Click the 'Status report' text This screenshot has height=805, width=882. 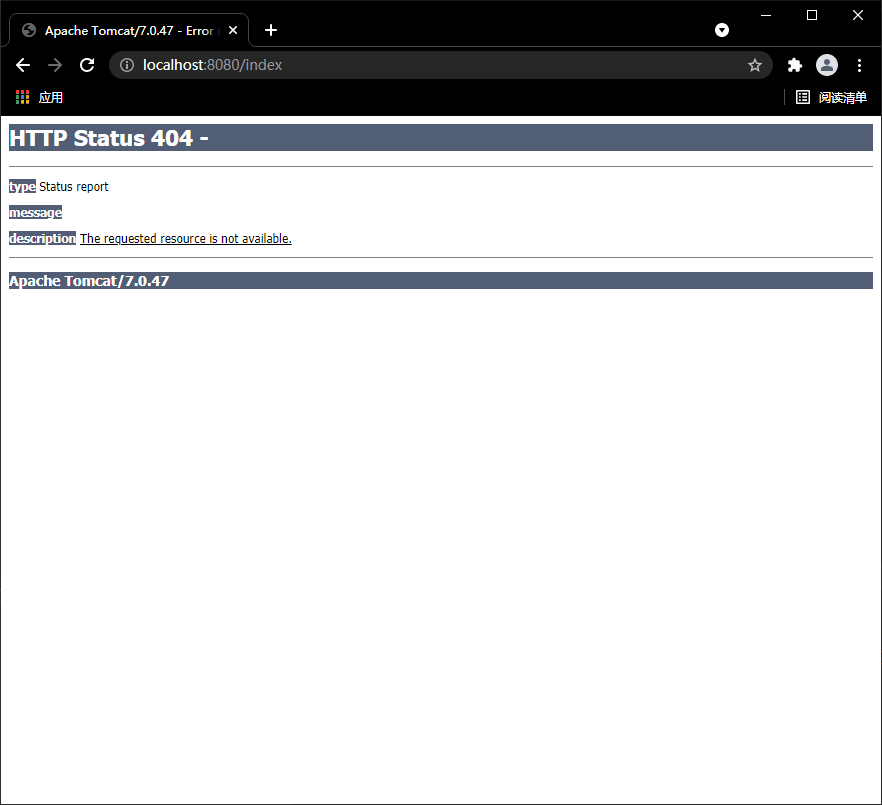coord(74,187)
